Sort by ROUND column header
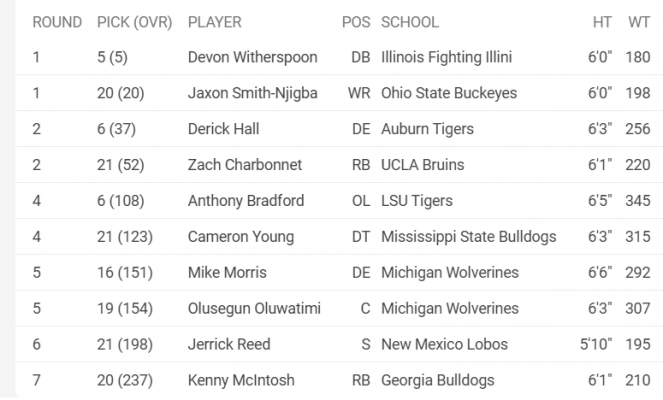Screen dimensions: 663x400 [x=57, y=22]
